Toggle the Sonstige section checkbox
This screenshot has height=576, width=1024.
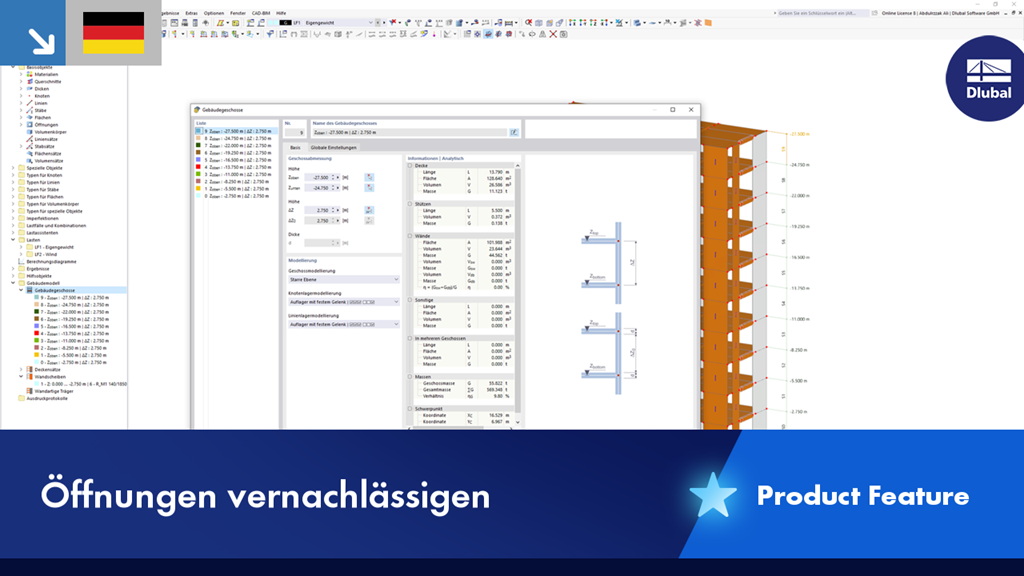tap(410, 300)
